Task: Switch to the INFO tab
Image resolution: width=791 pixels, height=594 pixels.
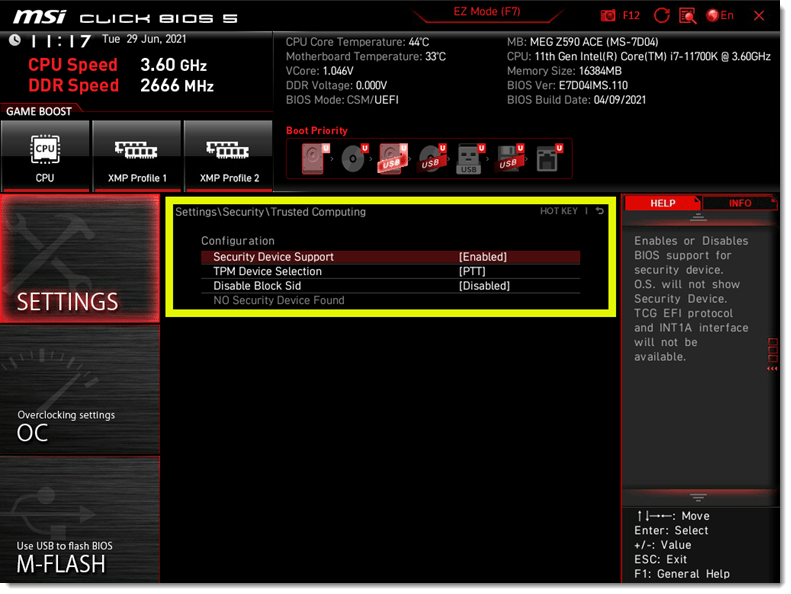Action: (x=740, y=203)
